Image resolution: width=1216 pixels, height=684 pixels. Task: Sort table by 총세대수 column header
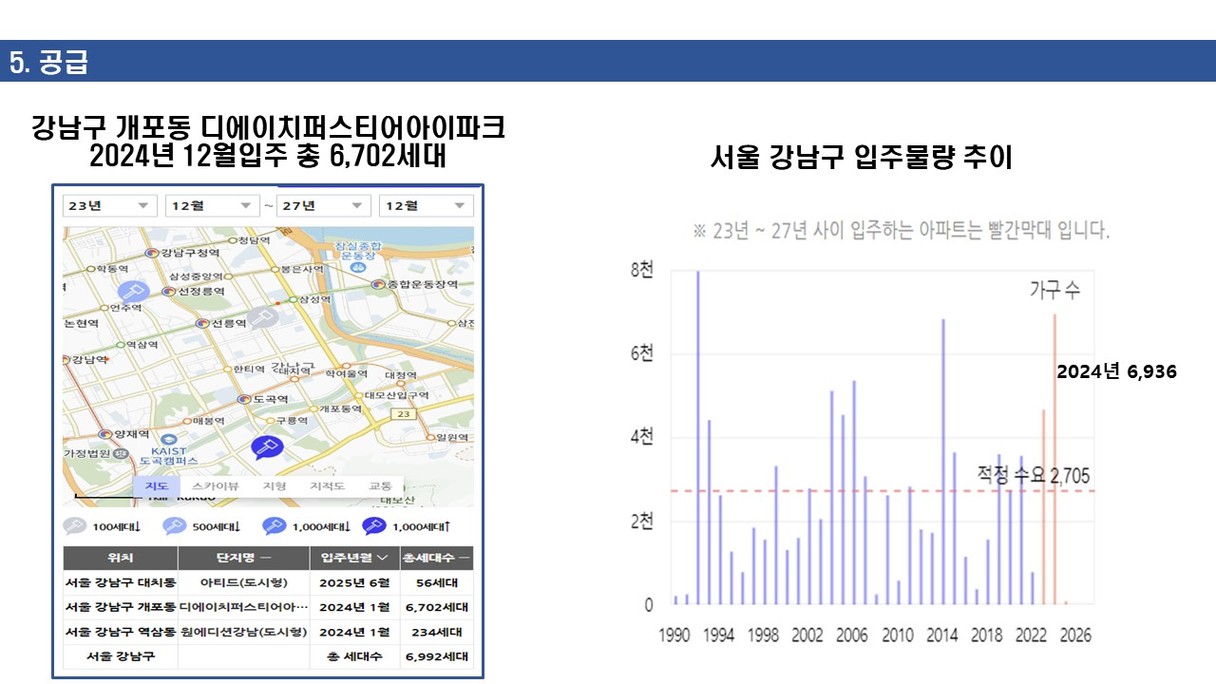click(437, 558)
